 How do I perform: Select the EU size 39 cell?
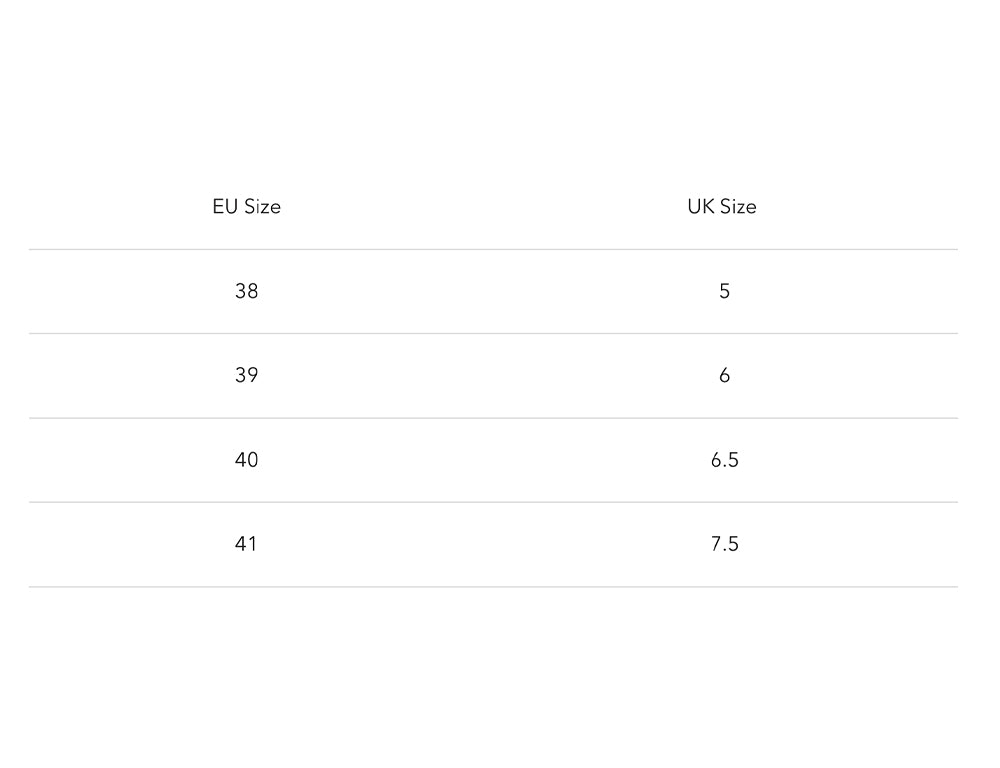pos(246,375)
